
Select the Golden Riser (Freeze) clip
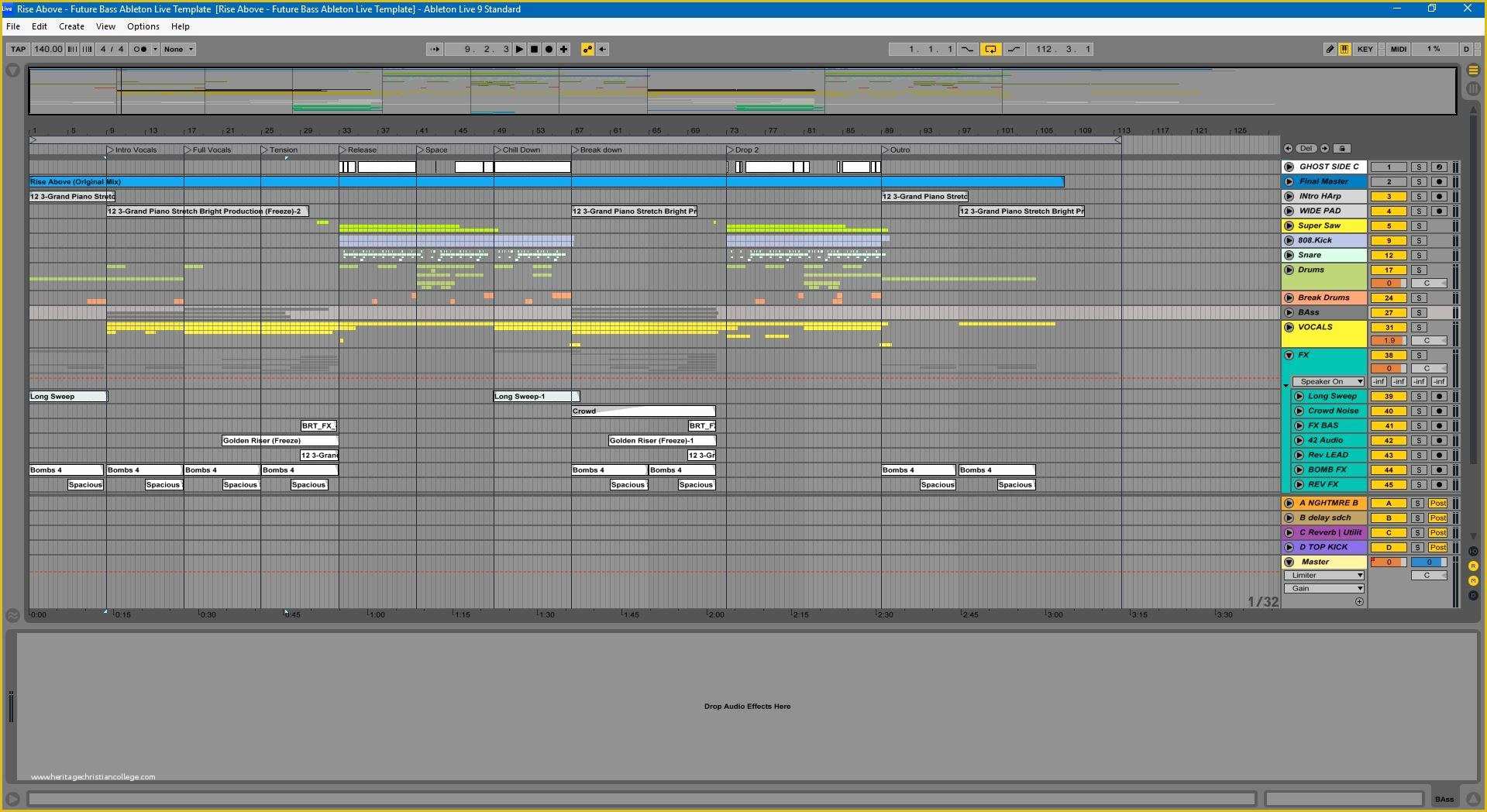pyautogui.click(x=280, y=440)
